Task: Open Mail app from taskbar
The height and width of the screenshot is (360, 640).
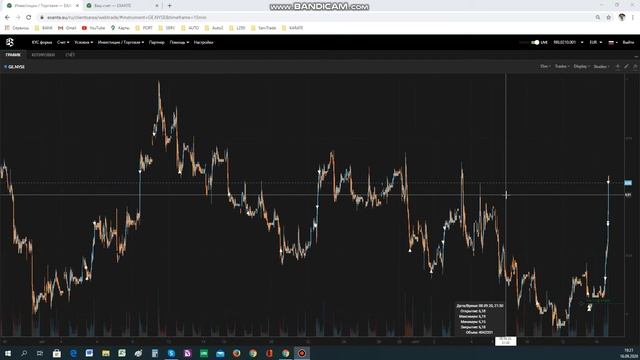Action: [220, 353]
